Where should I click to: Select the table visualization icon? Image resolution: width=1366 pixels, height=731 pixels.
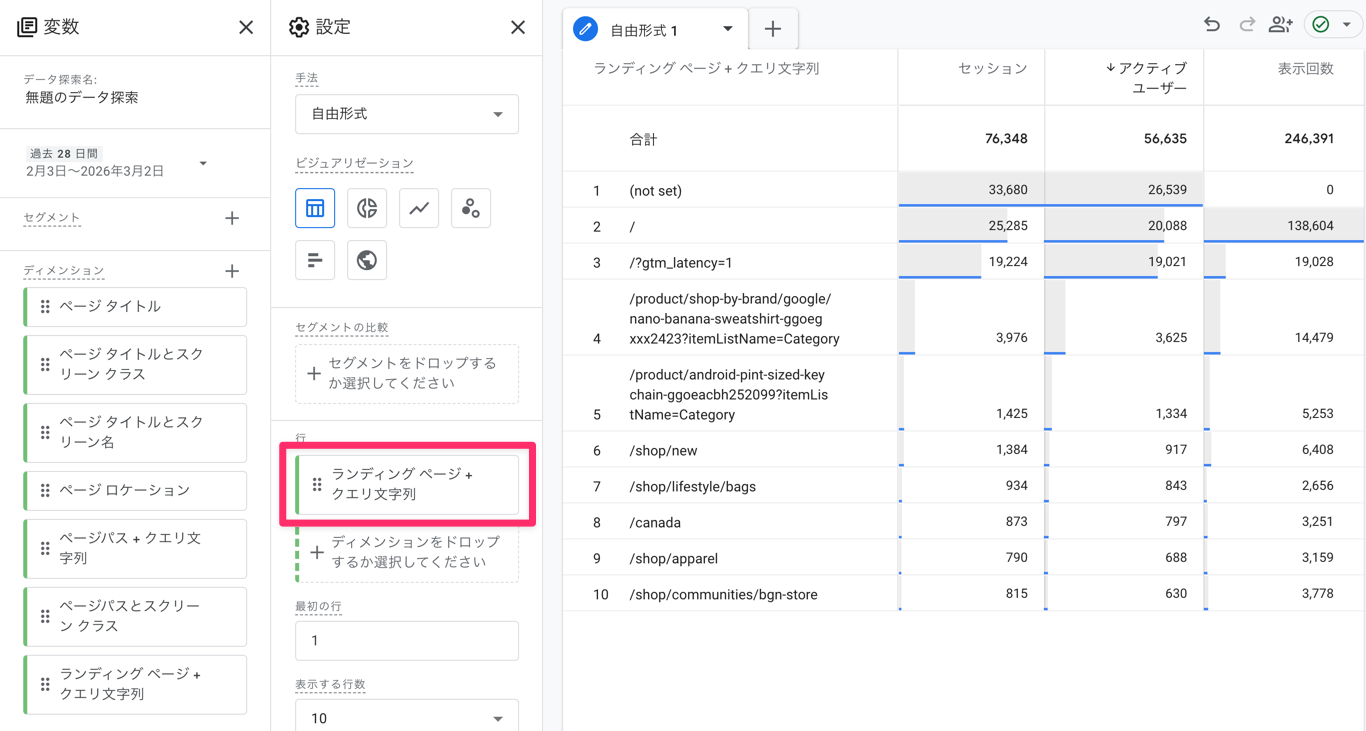315,207
